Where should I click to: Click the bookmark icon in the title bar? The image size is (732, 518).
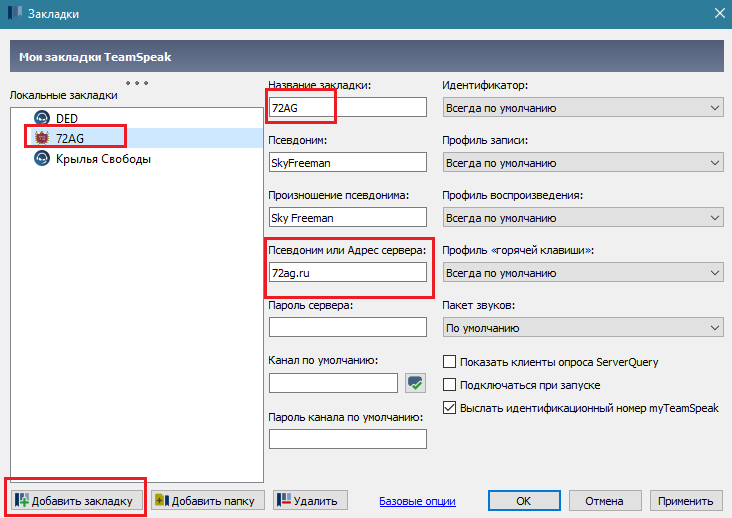14,13
